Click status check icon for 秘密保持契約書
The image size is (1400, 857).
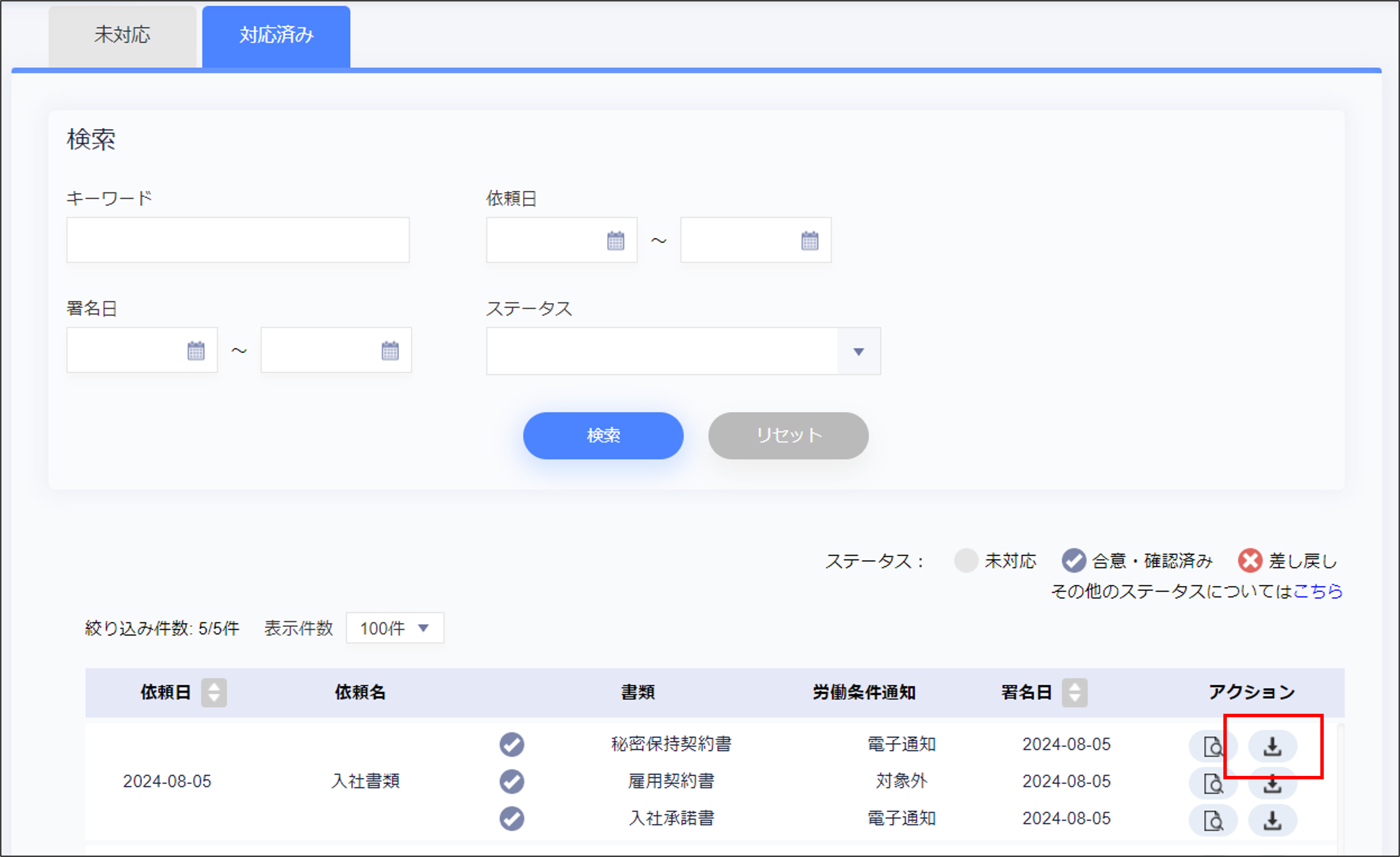pyautogui.click(x=512, y=744)
